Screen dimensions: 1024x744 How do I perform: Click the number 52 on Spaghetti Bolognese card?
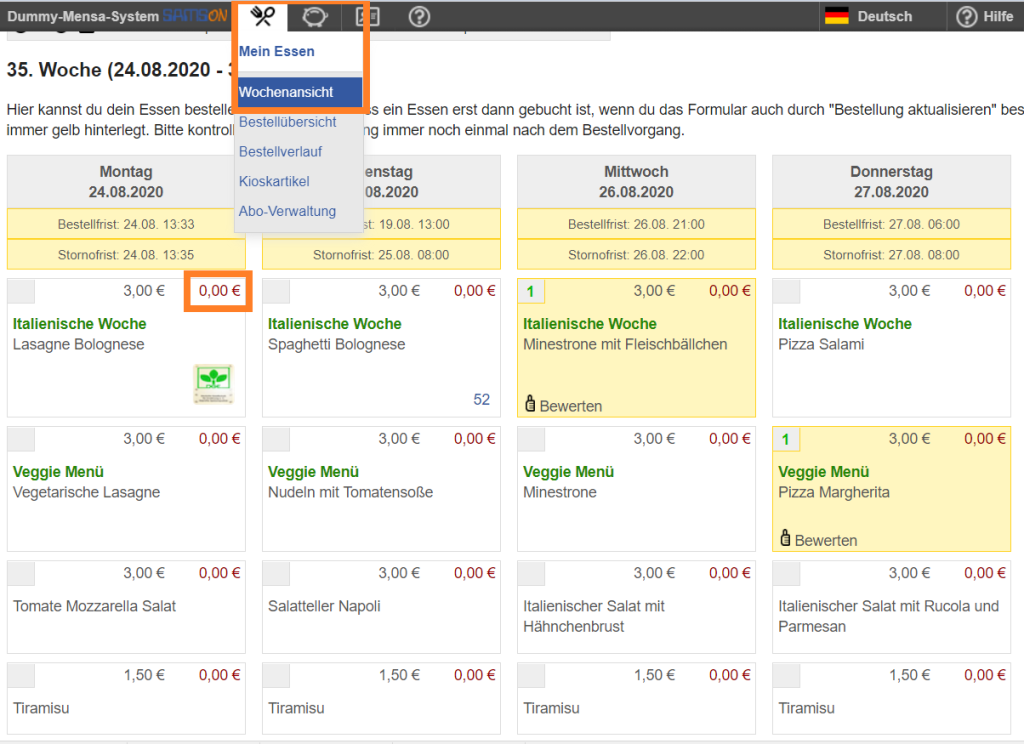481,399
